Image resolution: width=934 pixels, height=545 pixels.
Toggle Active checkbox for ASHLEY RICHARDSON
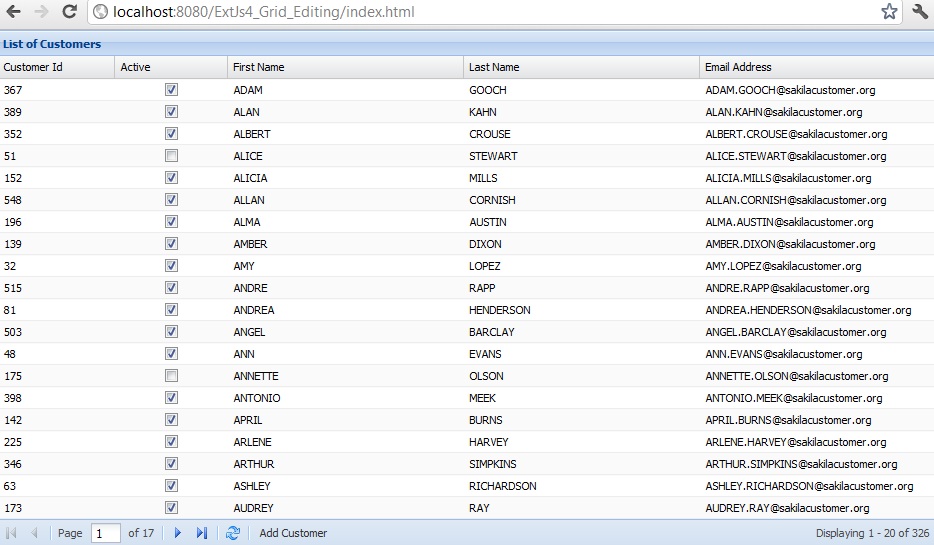point(171,486)
